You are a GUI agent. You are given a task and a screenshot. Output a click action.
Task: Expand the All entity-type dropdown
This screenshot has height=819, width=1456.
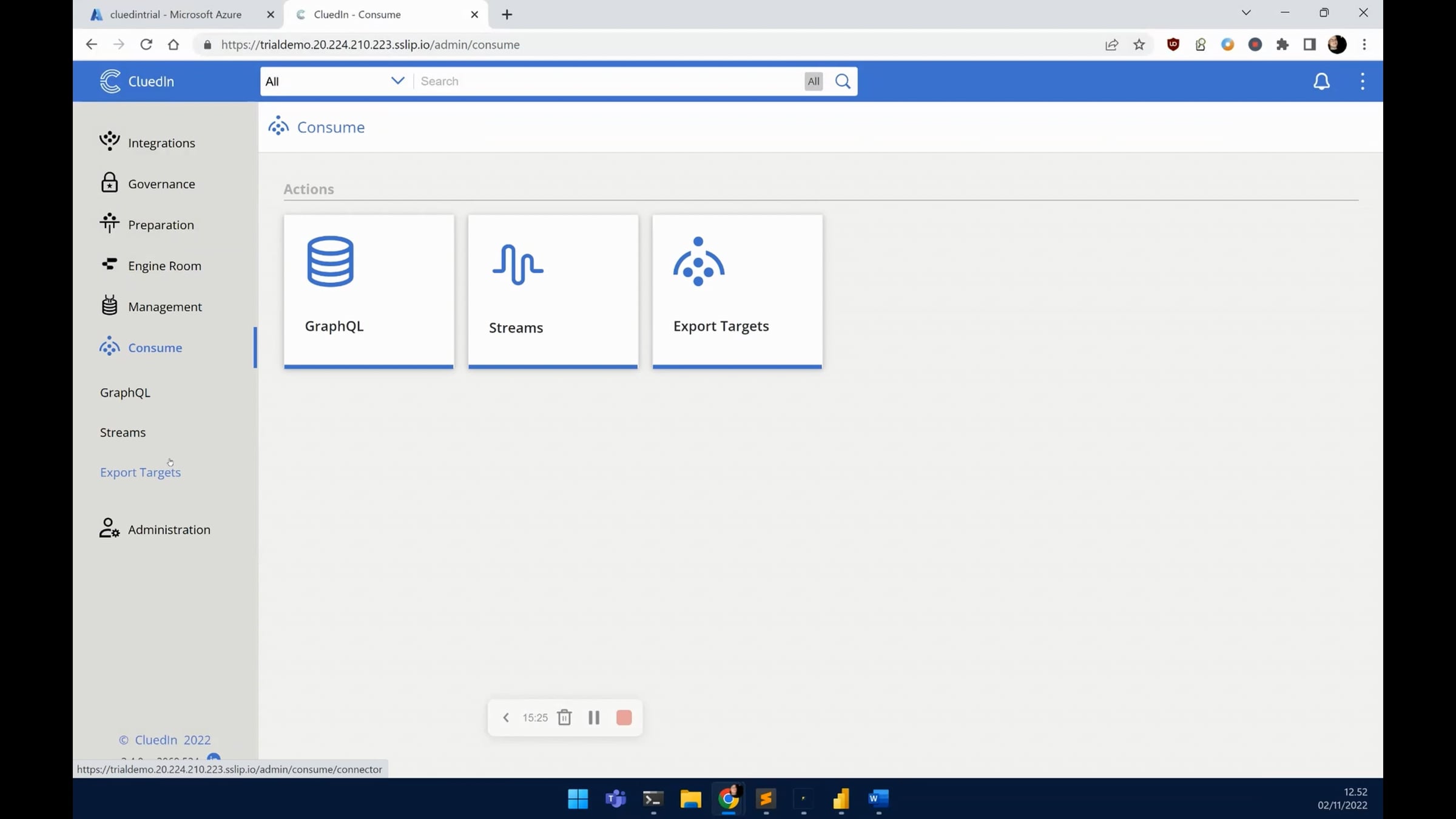point(335,81)
